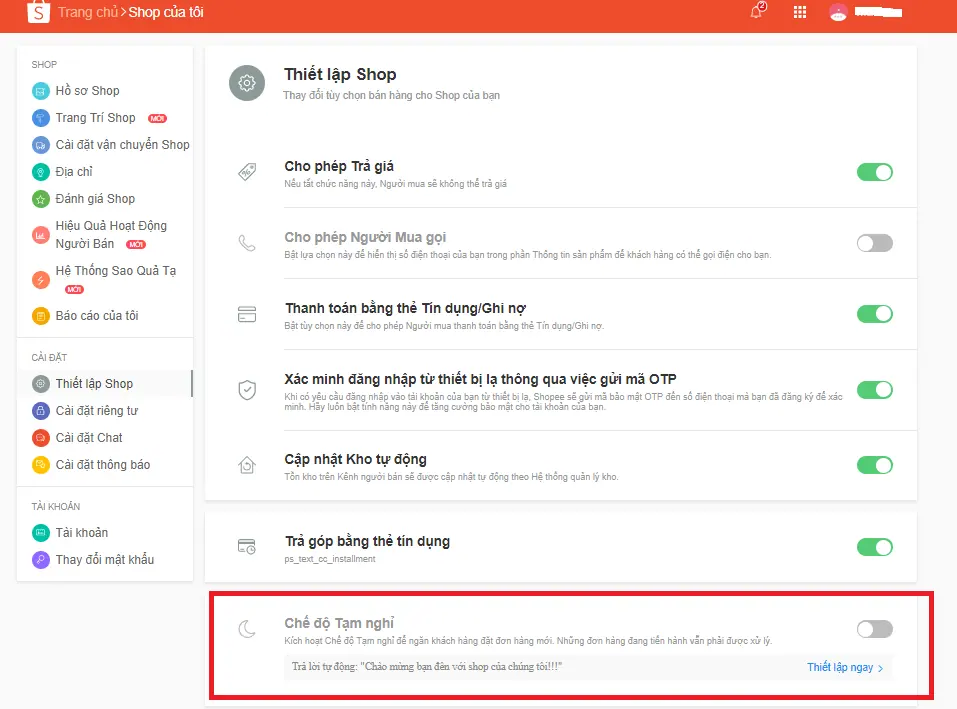Select Cài đặt thông báo item
This screenshot has height=709, width=957.
(103, 465)
